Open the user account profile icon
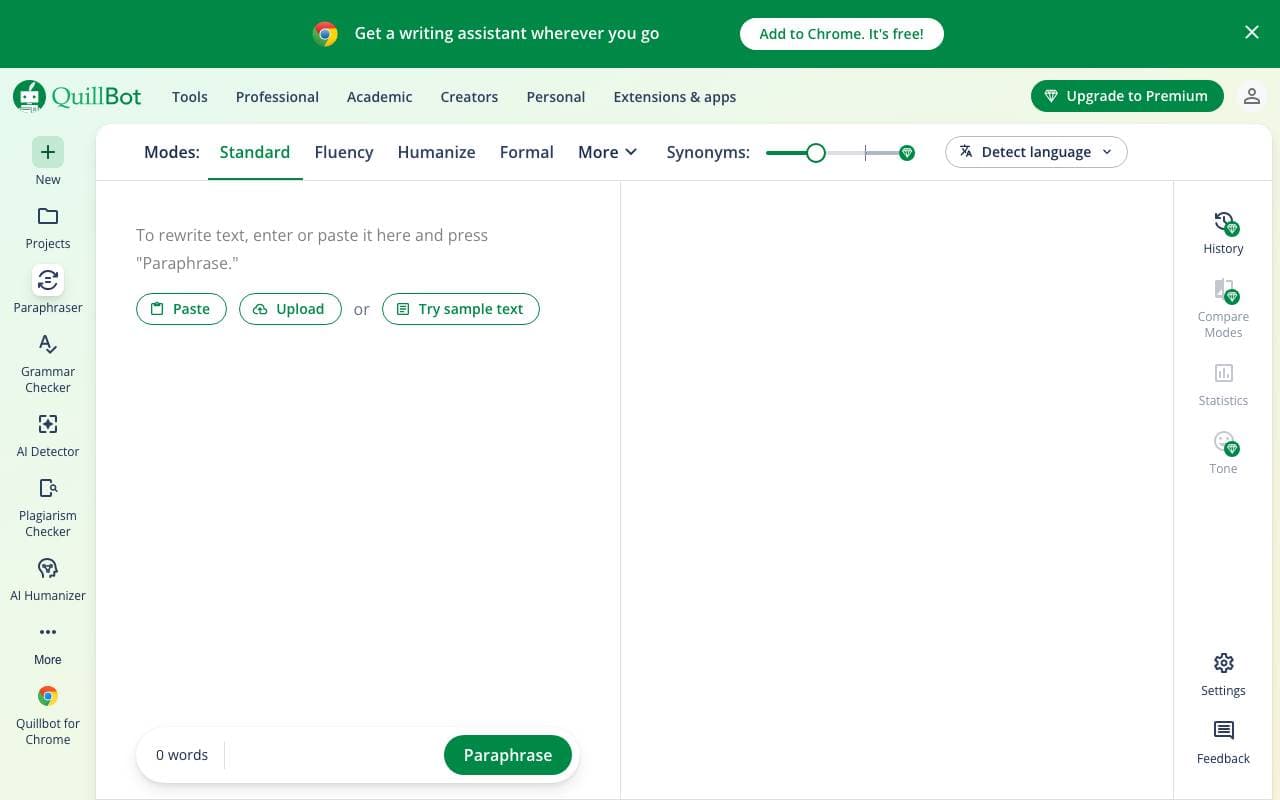The height and width of the screenshot is (800, 1280). point(1251,96)
